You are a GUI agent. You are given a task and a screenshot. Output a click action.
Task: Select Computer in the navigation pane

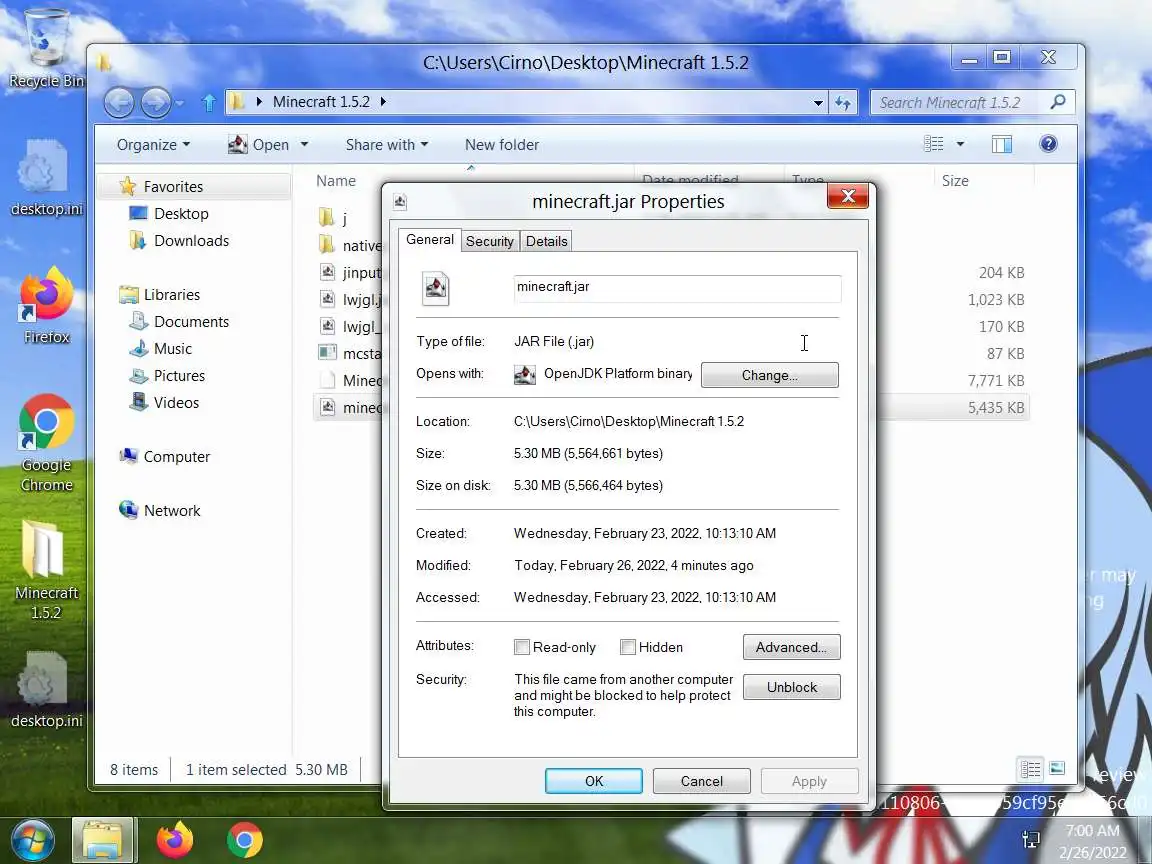(165, 457)
